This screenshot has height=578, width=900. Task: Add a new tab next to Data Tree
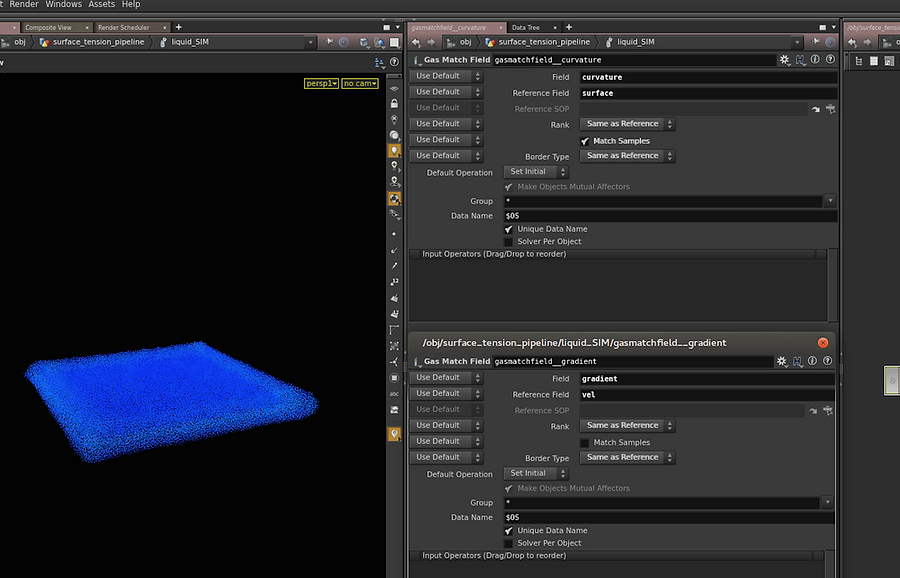tap(569, 27)
